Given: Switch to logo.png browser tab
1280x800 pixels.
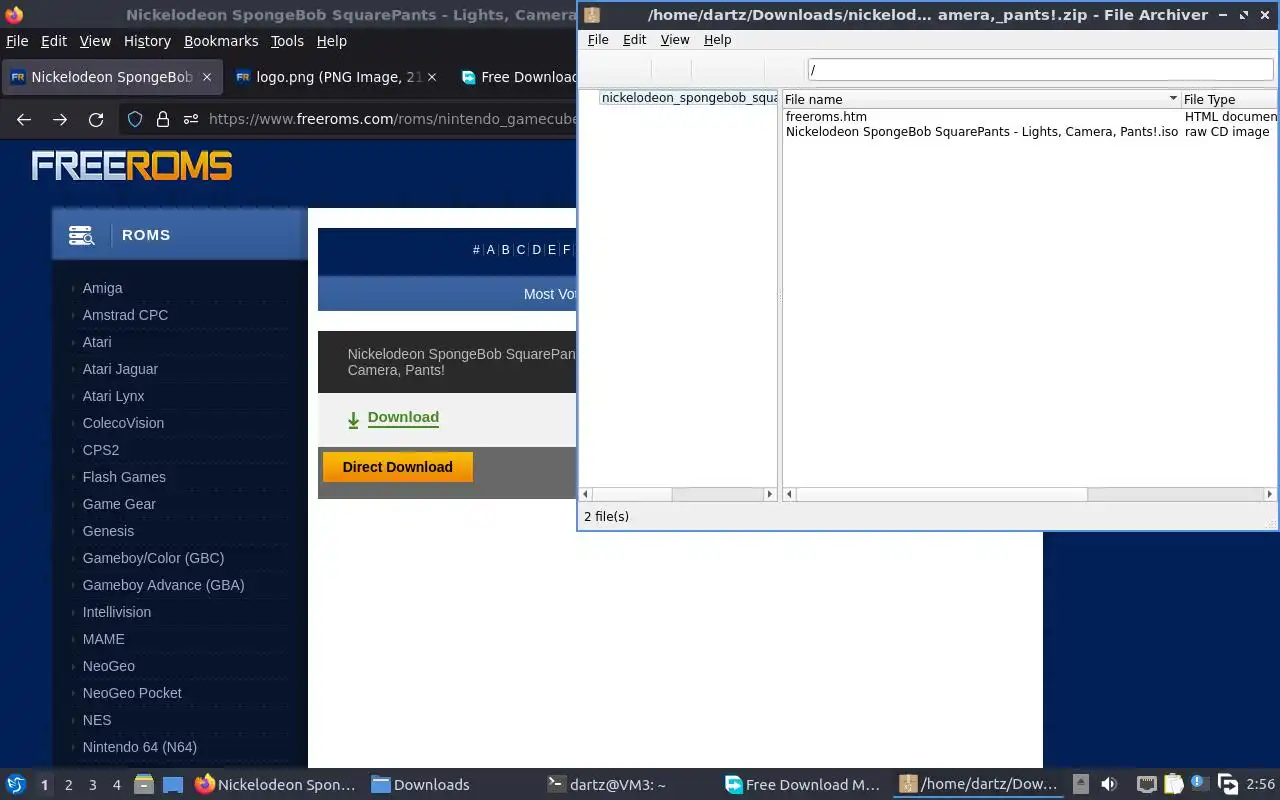Looking at the screenshot, I should (337, 77).
